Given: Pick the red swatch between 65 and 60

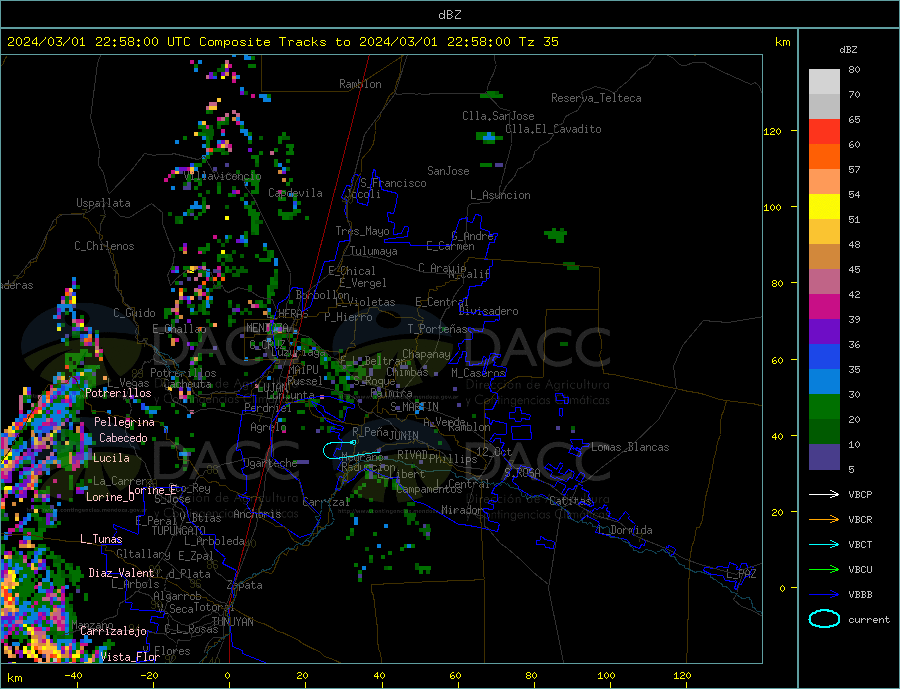Looking at the screenshot, I should point(824,131).
